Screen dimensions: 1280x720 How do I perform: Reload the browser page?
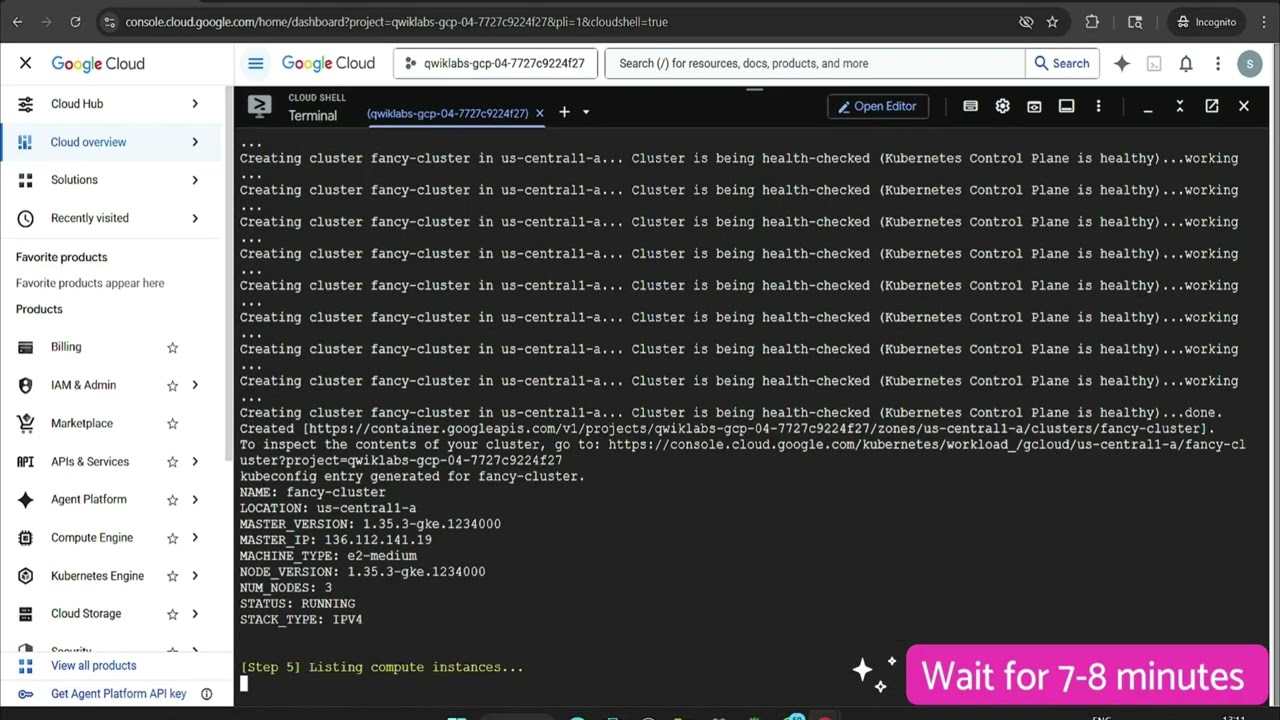pos(75,22)
